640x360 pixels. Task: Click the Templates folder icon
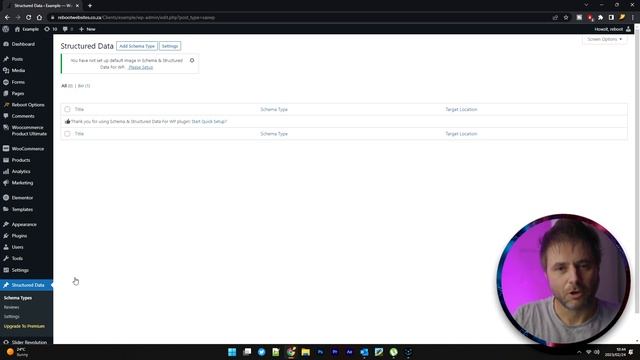[6, 209]
